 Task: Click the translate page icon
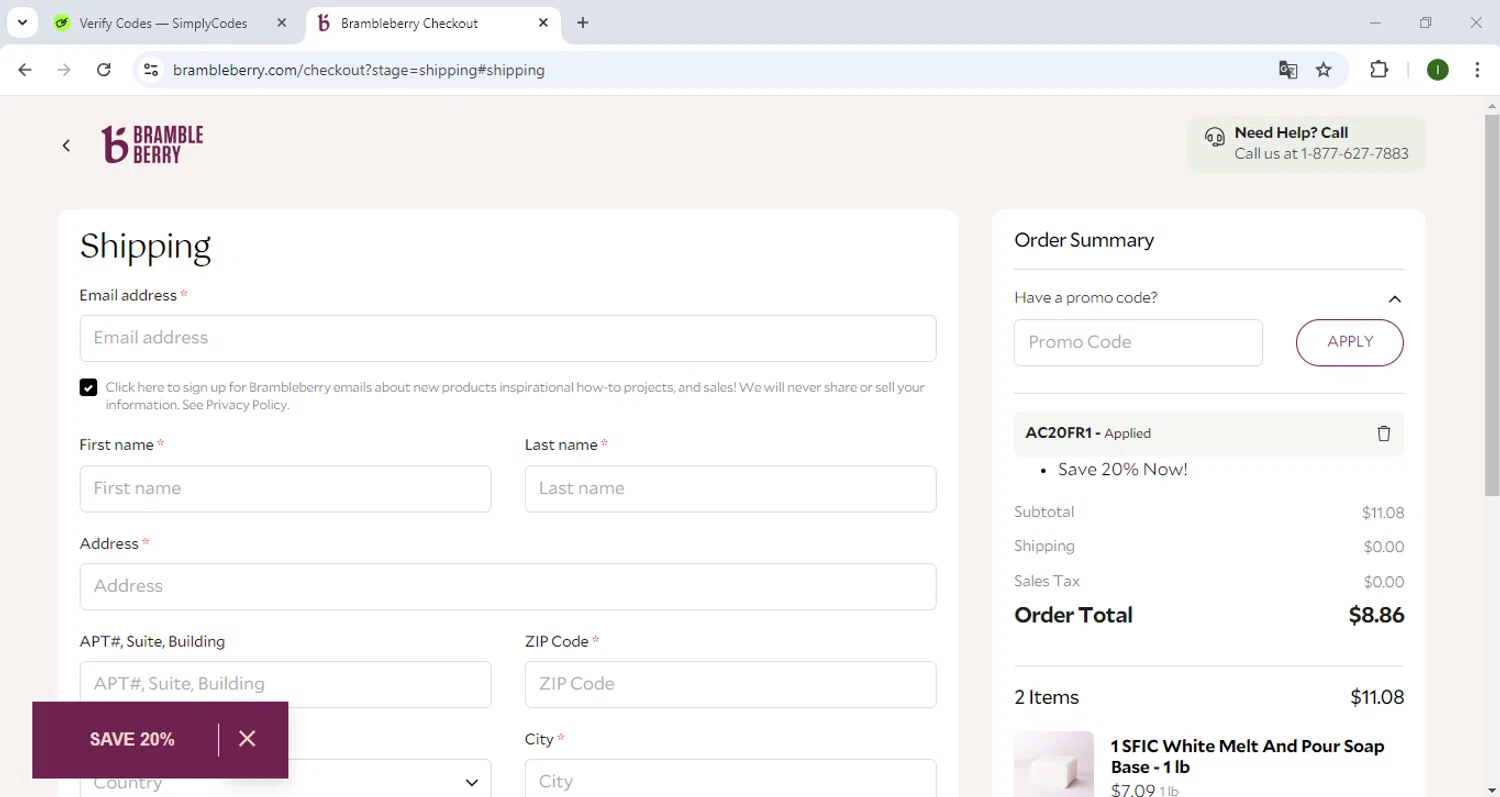pos(1288,70)
